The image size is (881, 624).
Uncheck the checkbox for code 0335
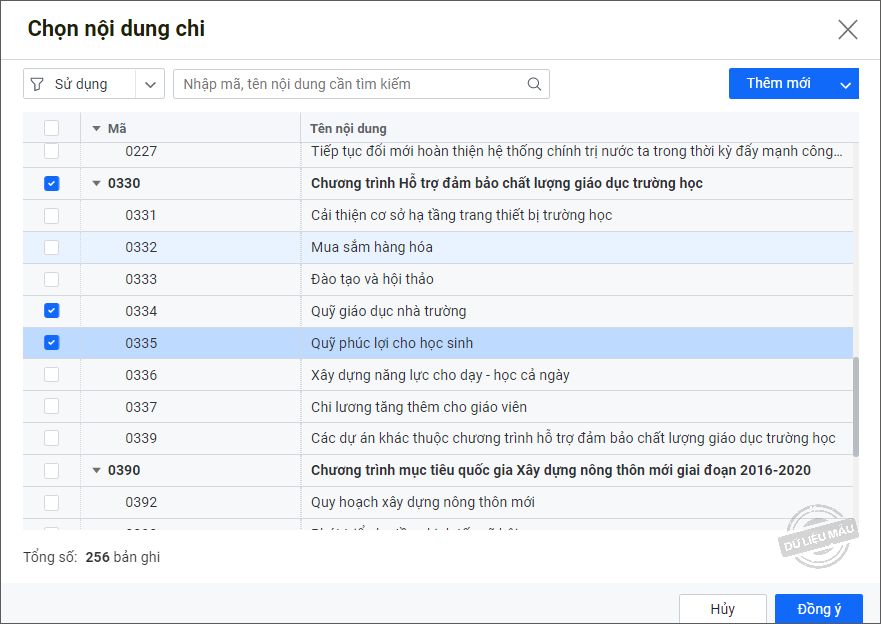click(x=52, y=343)
